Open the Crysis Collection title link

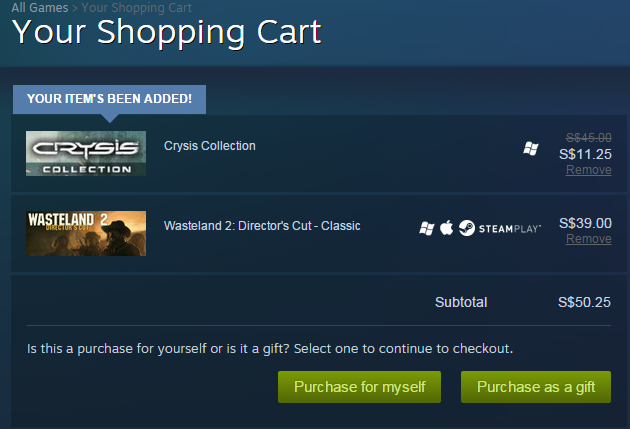point(210,146)
